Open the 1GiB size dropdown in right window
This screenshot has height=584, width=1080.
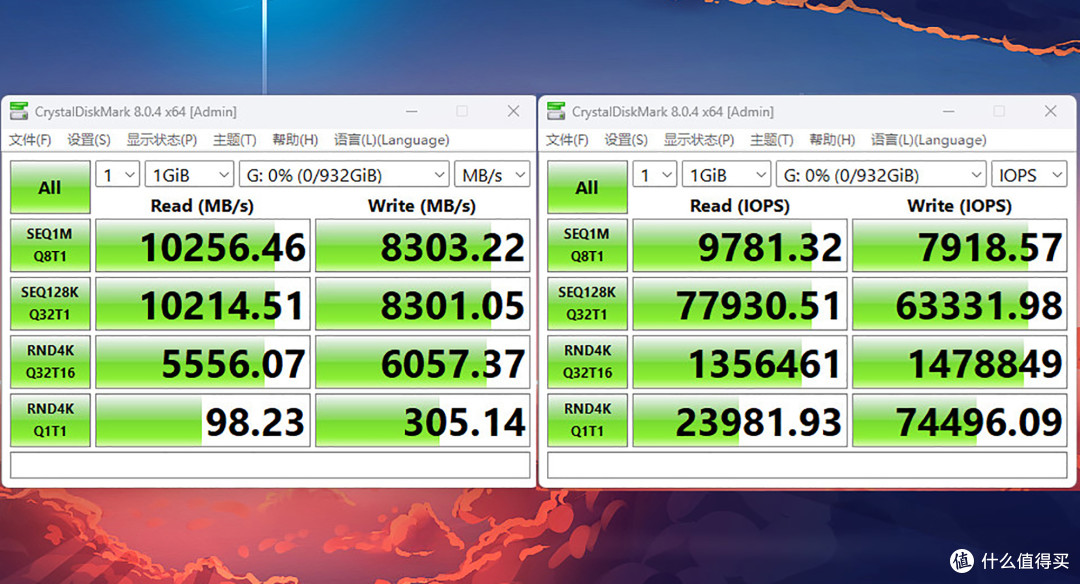click(726, 174)
